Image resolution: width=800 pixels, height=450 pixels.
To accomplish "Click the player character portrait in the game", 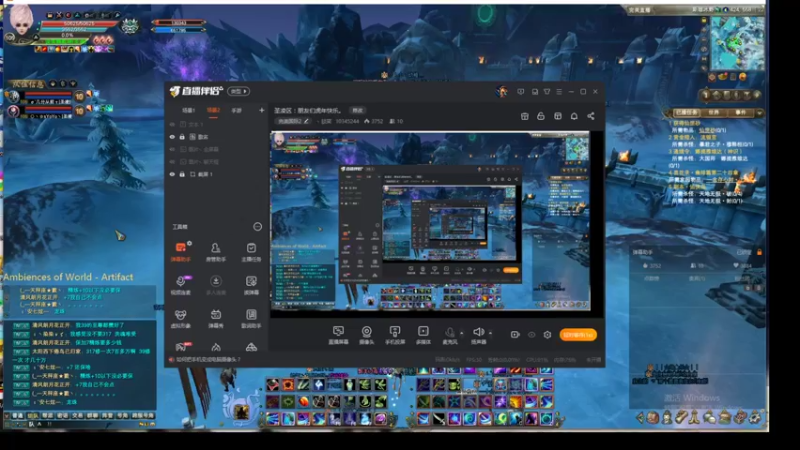I will [x=21, y=21].
